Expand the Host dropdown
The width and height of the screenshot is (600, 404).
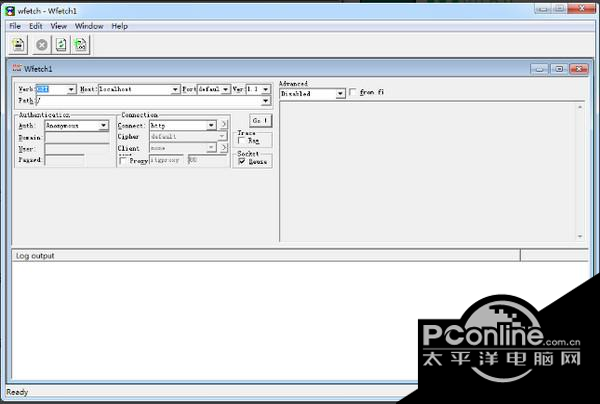[175, 89]
